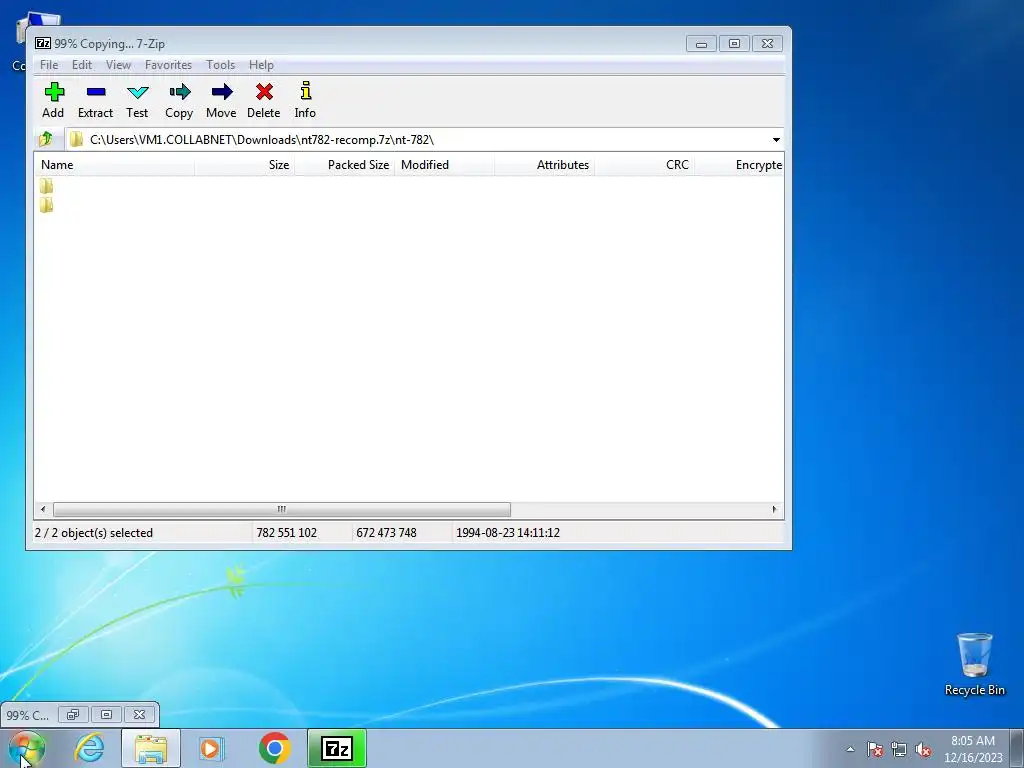Click the Copy toolbar icon

[179, 91]
